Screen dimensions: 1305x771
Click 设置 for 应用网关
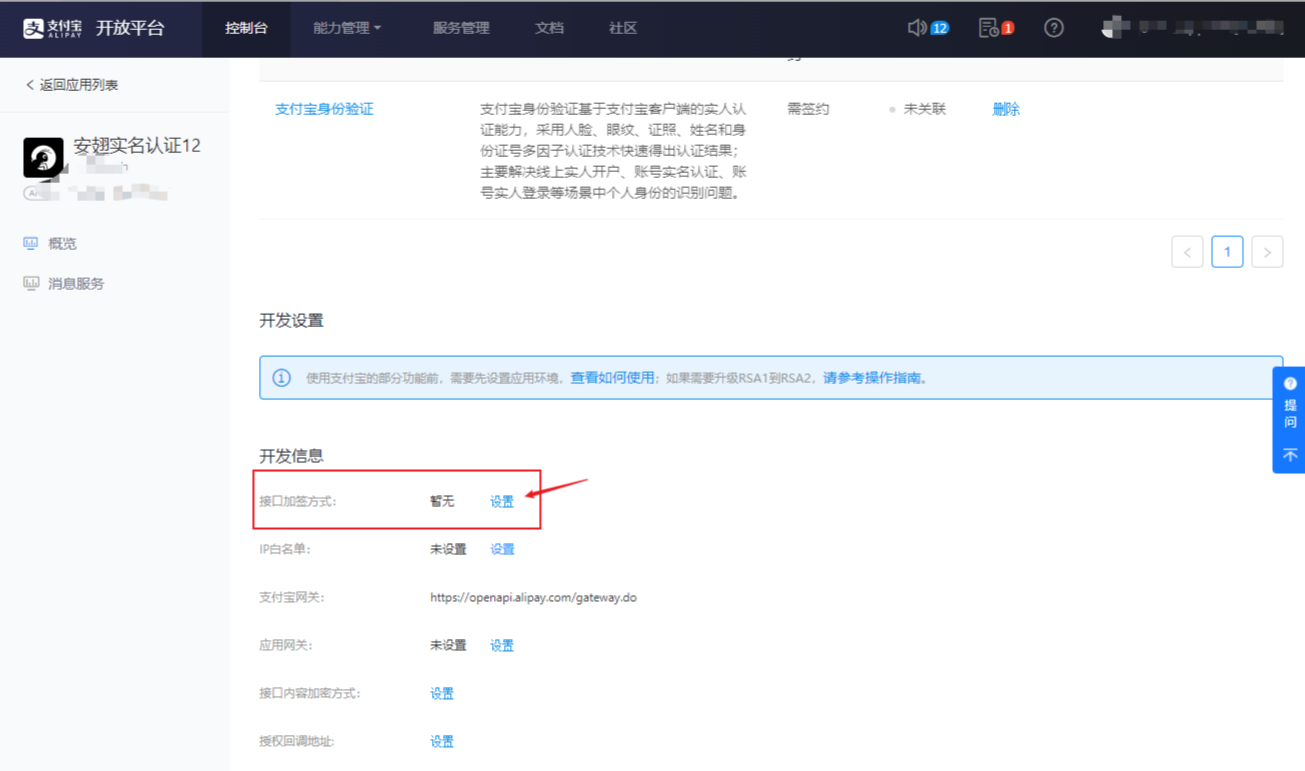click(502, 645)
